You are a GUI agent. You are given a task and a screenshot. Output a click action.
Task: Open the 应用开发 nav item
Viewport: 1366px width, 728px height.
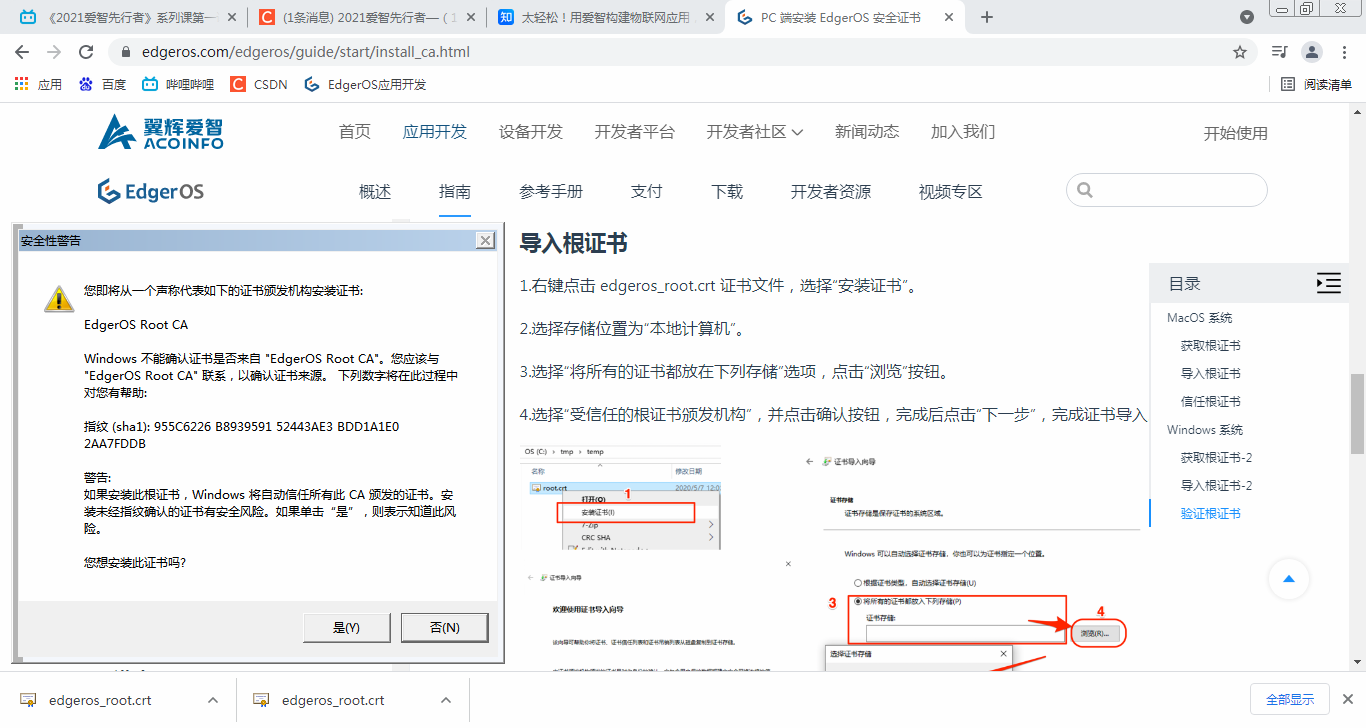435,132
